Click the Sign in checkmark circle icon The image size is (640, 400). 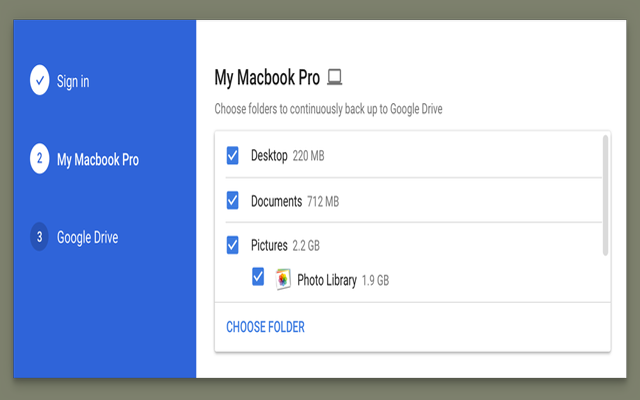[39, 81]
